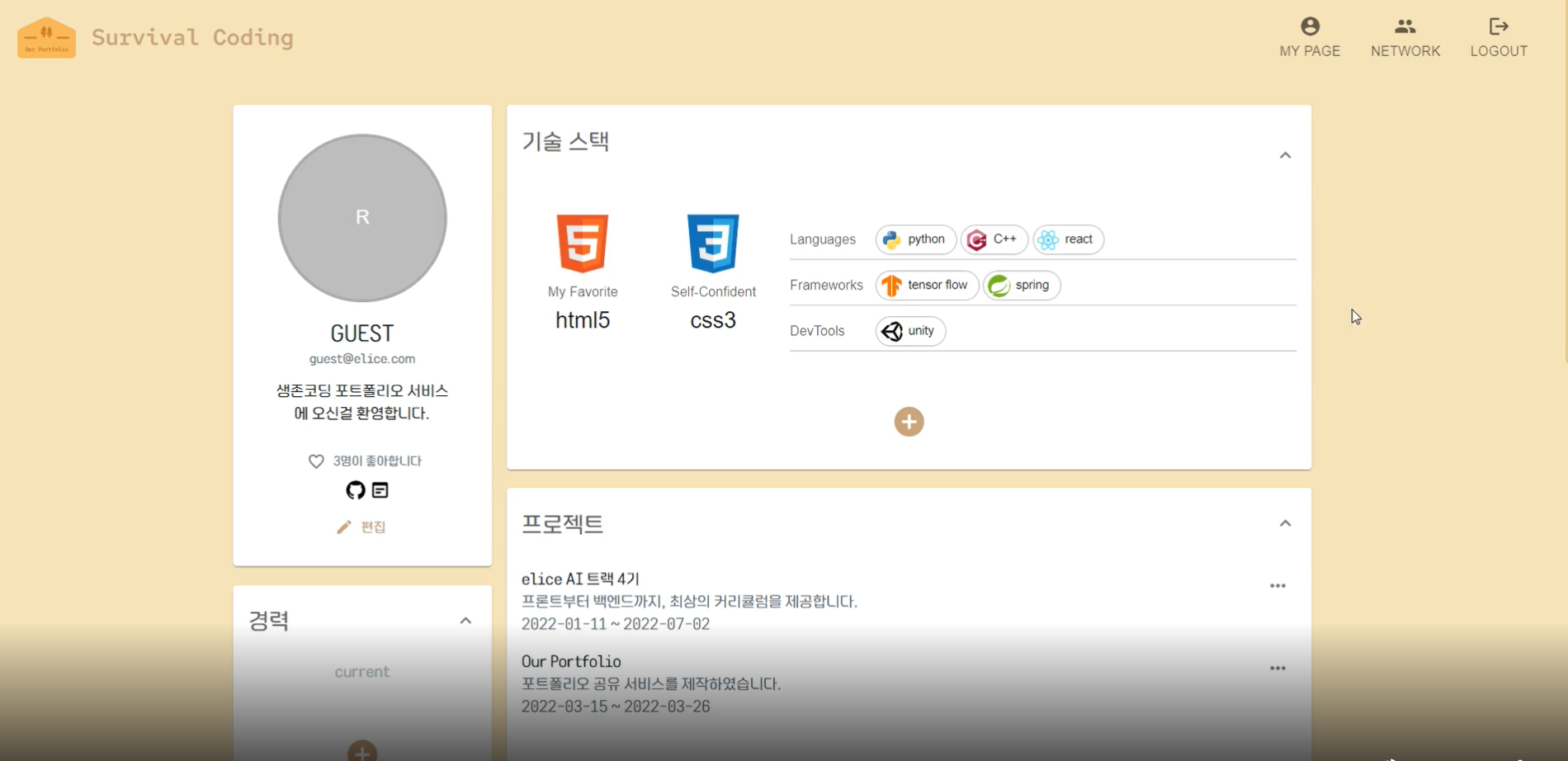Open options menu for elice AI 트랙 4기
1568x761 pixels.
tap(1277, 585)
